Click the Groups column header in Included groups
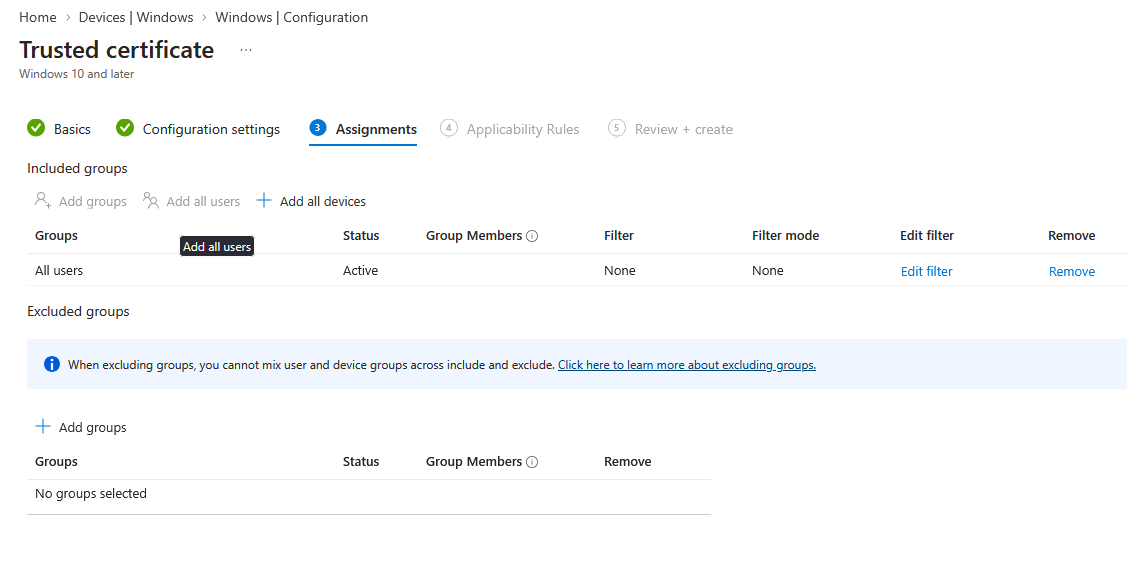The height and width of the screenshot is (586, 1135). (56, 236)
